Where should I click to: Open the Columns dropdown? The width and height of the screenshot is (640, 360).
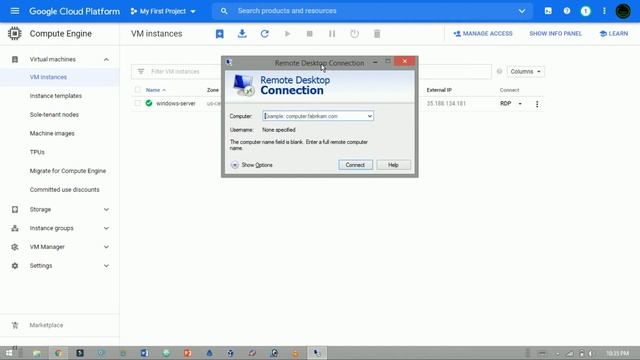(526, 71)
